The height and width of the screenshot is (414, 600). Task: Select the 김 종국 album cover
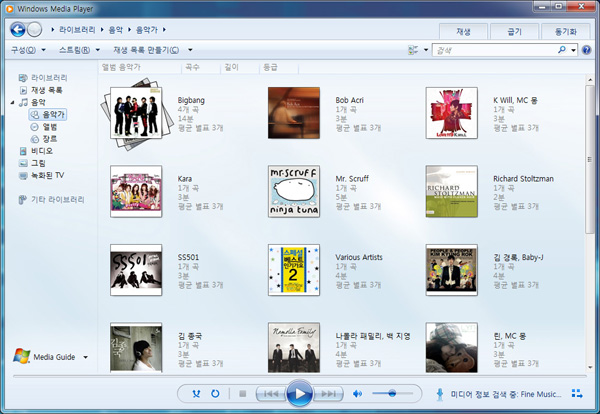(136, 347)
